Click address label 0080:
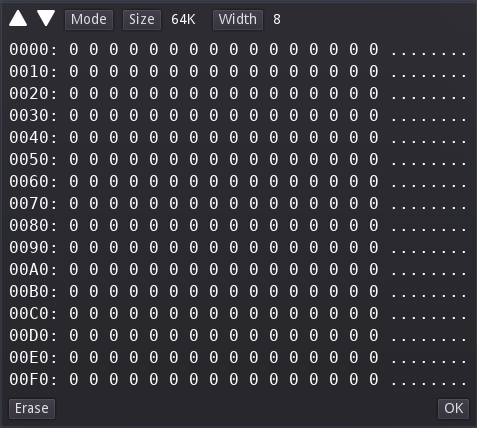This screenshot has width=477, height=428. (x=33, y=226)
